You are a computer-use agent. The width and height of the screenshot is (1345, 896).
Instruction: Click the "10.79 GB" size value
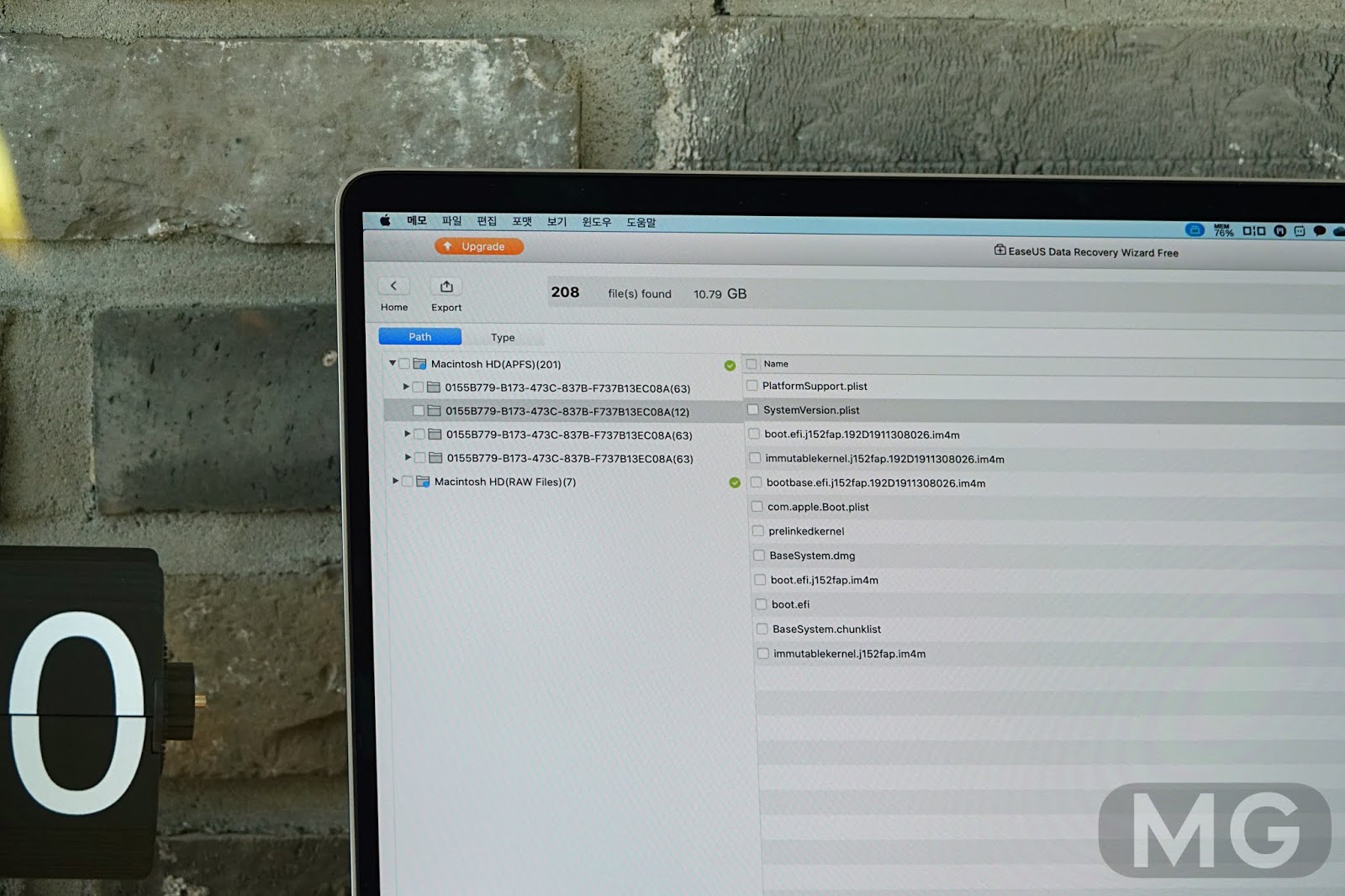[x=720, y=294]
